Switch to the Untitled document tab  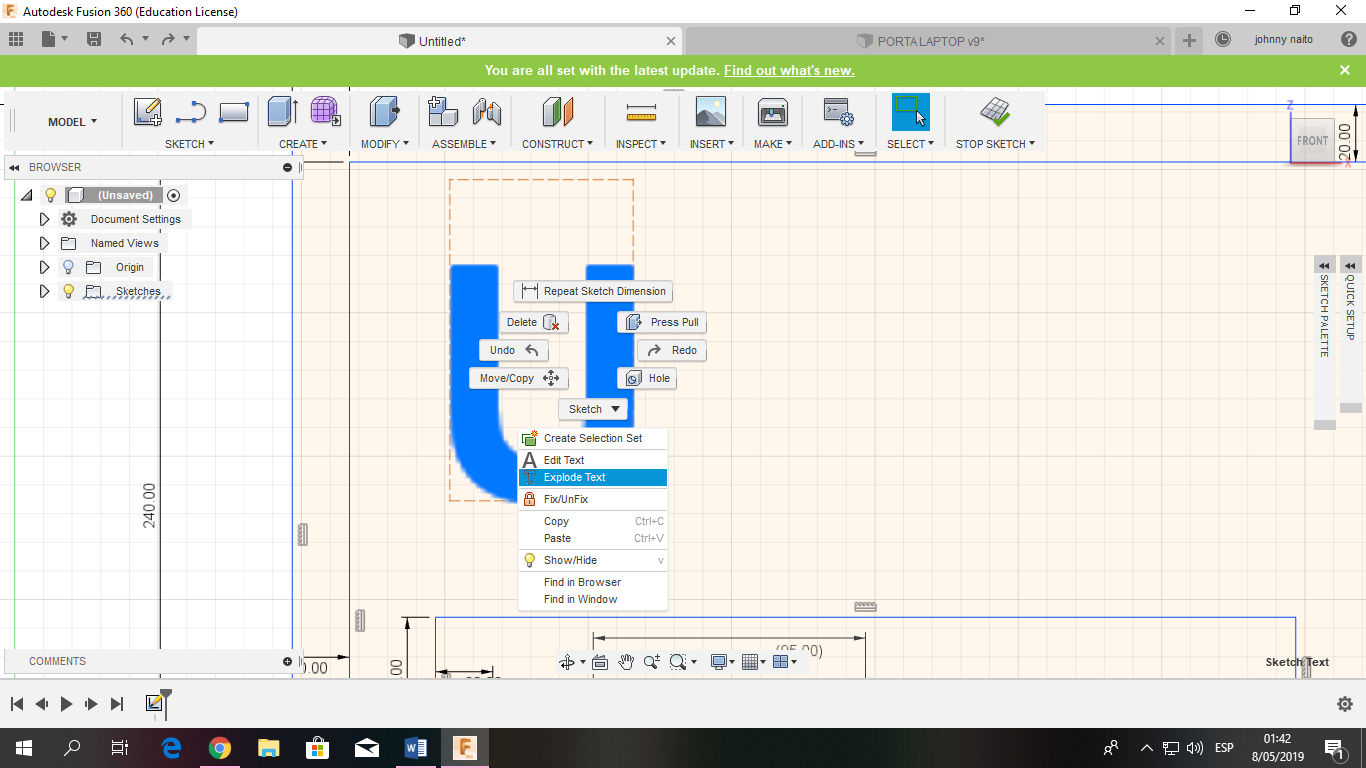[x=440, y=41]
